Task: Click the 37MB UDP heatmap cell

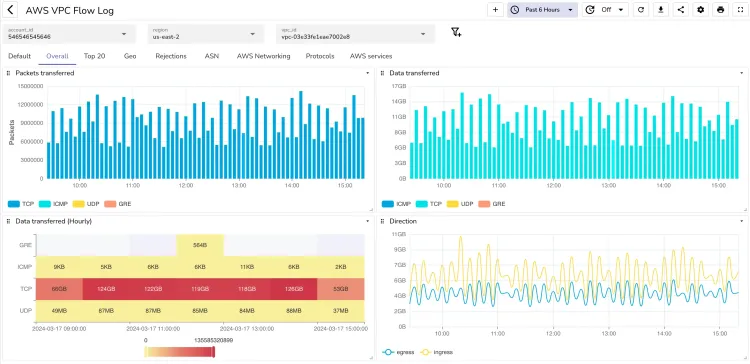Action: [341, 311]
